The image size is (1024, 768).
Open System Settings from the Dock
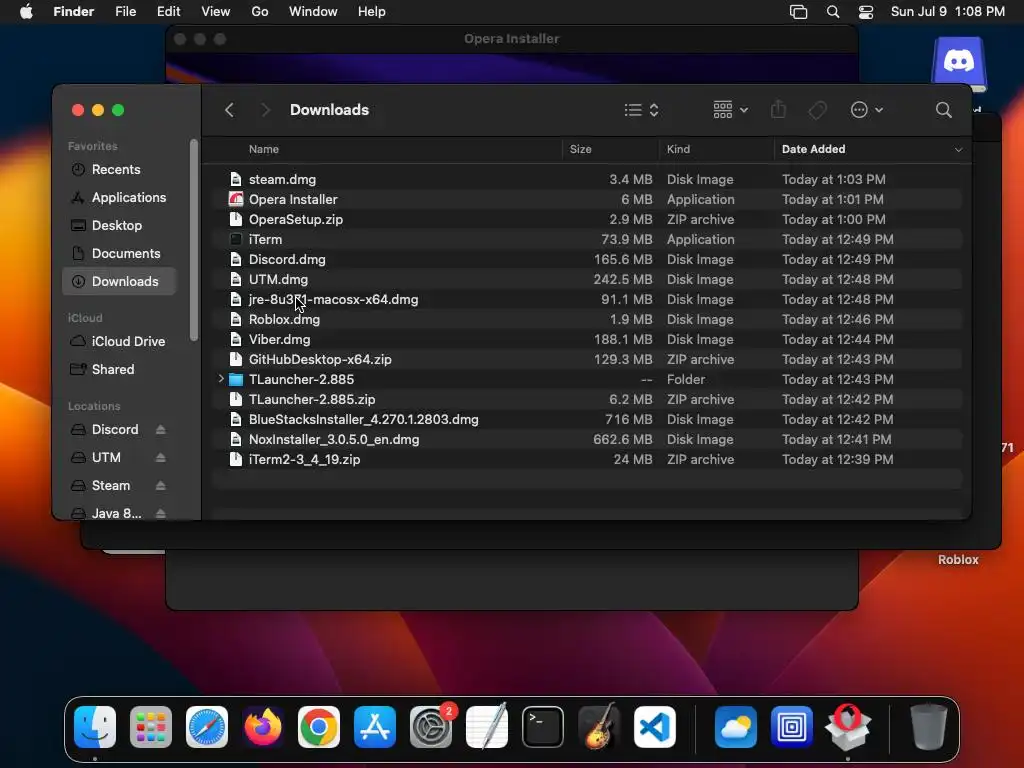431,727
